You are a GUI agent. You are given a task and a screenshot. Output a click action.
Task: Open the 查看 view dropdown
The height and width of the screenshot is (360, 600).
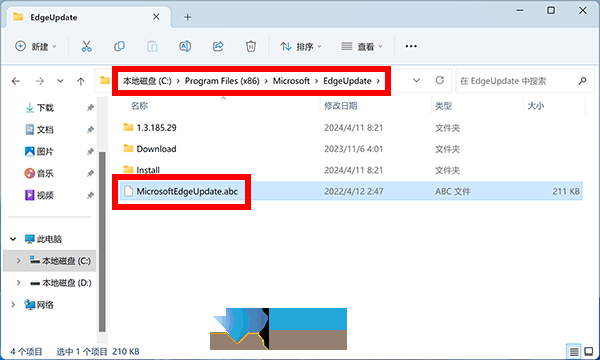[x=362, y=46]
